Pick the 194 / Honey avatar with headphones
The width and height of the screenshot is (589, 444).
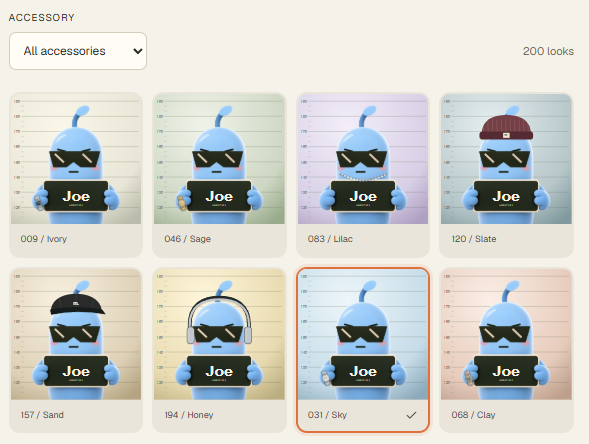coord(219,334)
